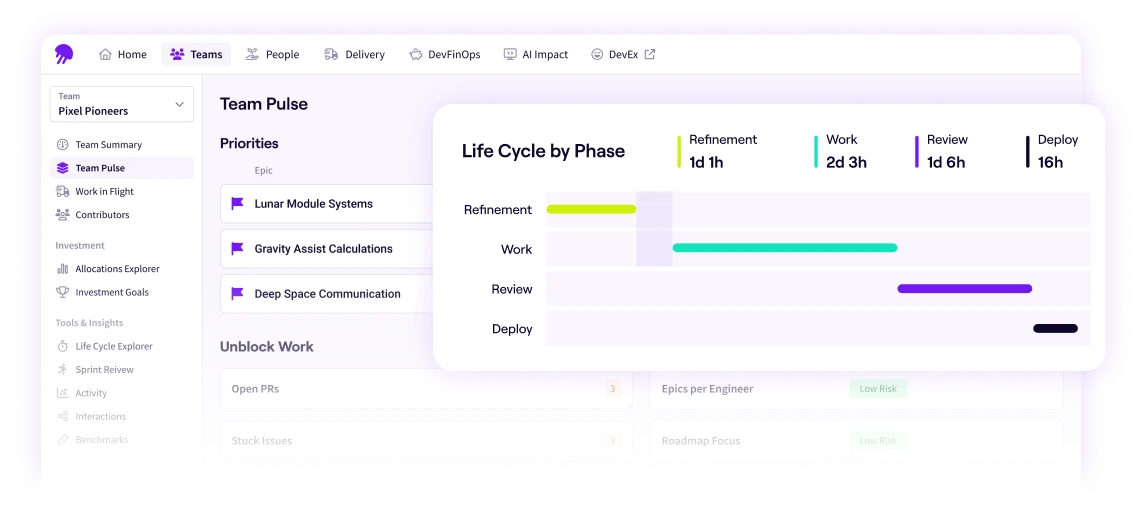Click the Activity chart icon
1140x525 pixels.
(63, 393)
